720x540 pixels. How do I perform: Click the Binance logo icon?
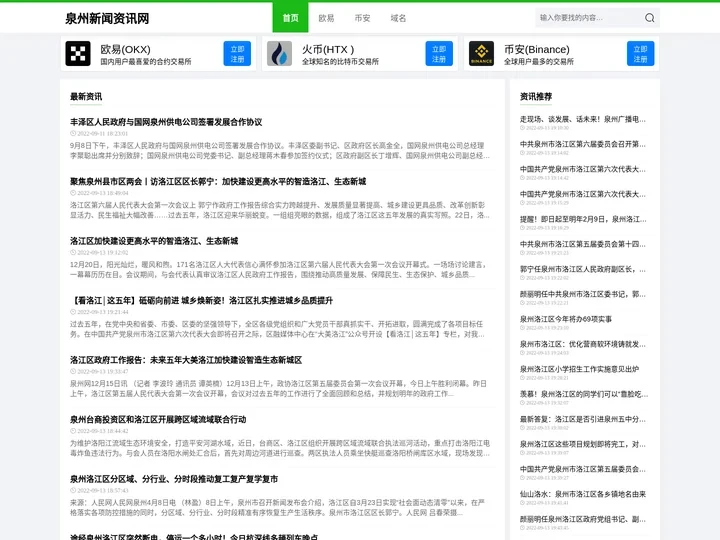(481, 54)
